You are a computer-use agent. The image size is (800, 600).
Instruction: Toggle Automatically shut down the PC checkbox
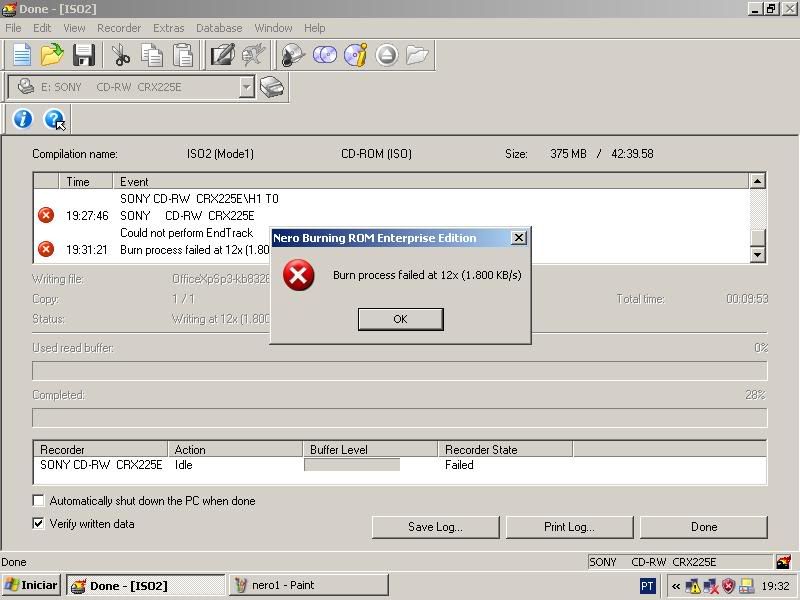tap(38, 501)
